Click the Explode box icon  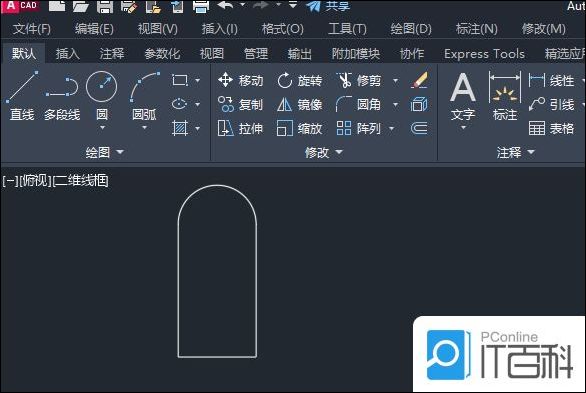[419, 105]
